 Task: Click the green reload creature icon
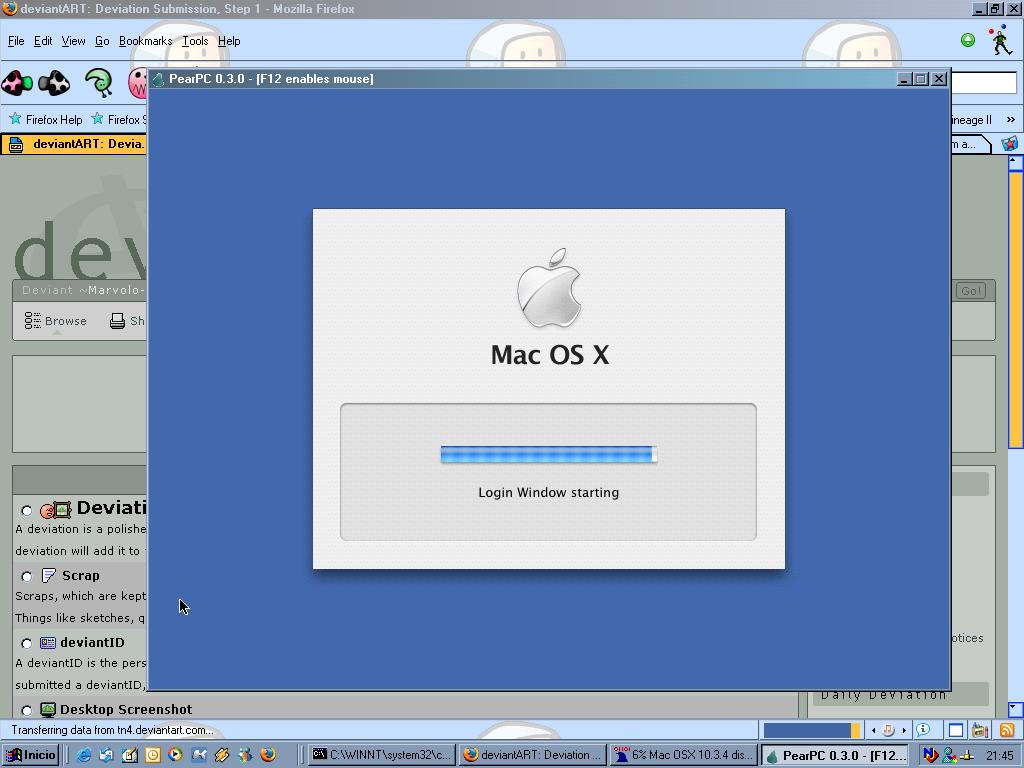tap(99, 83)
